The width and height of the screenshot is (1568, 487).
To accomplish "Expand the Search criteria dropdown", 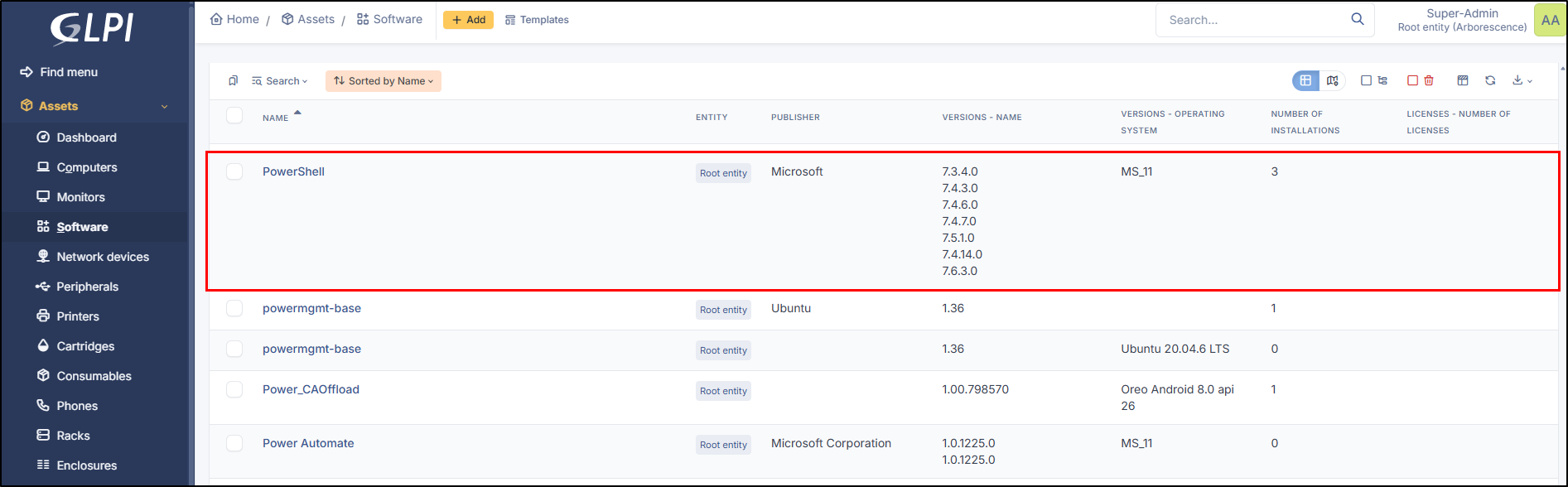I will [x=280, y=80].
